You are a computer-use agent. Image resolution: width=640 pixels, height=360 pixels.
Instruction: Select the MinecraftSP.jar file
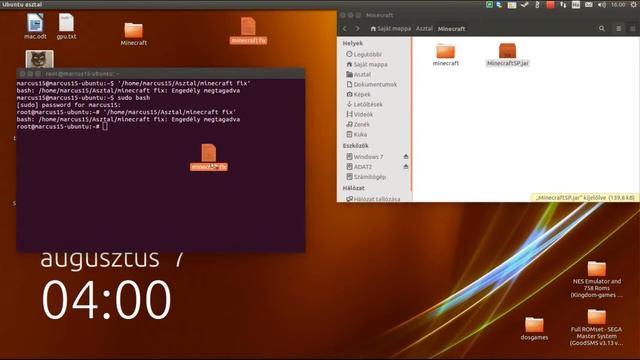pos(507,54)
